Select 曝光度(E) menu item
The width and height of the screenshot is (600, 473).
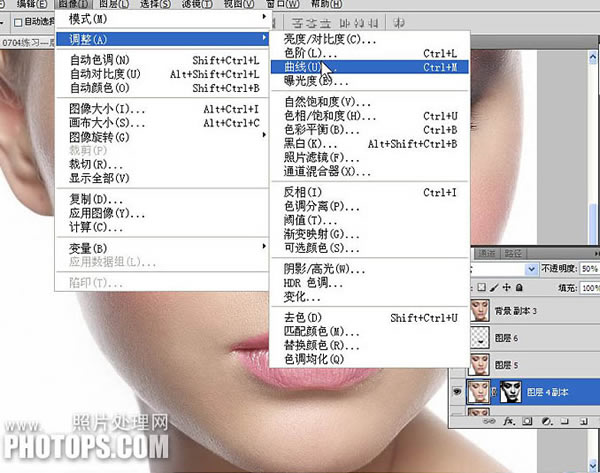click(x=370, y=81)
